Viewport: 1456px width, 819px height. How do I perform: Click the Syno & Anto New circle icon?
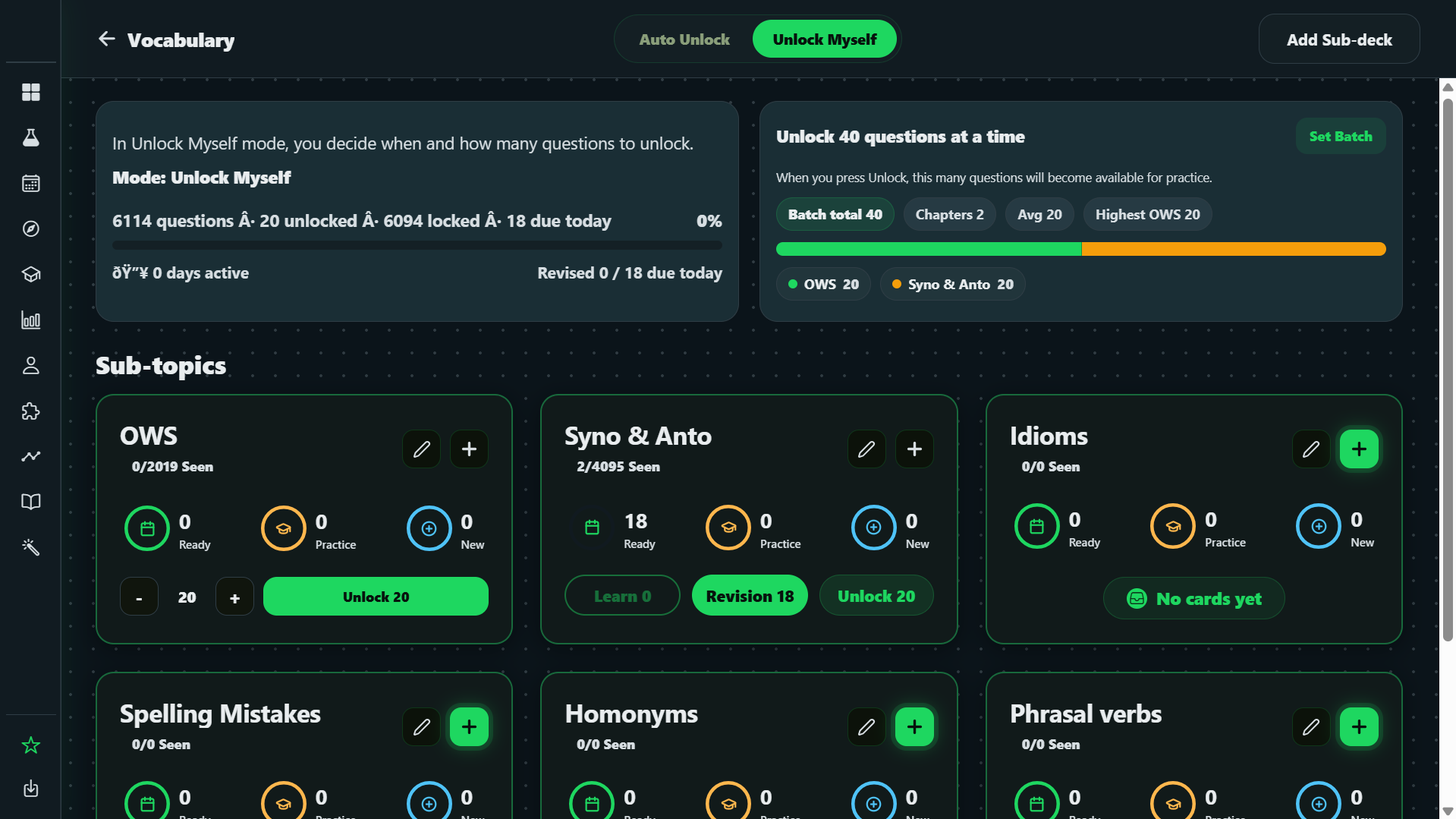tap(874, 528)
